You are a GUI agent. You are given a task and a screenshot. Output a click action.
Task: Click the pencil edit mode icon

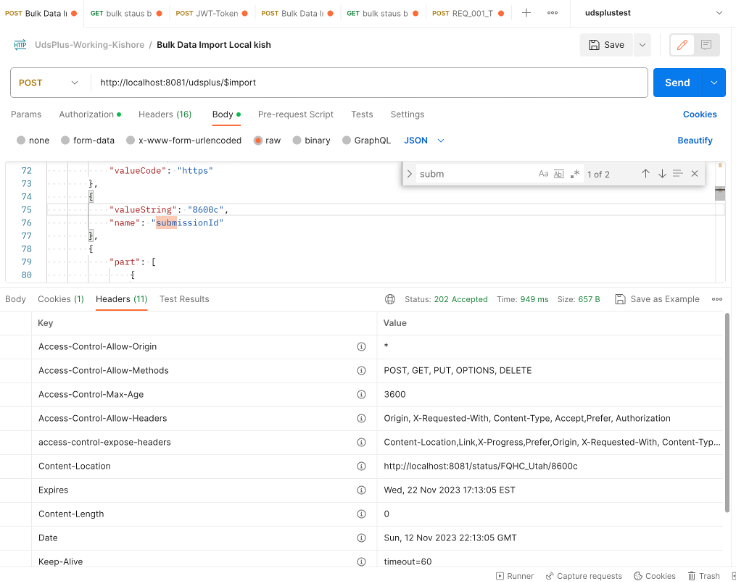[x=682, y=45]
